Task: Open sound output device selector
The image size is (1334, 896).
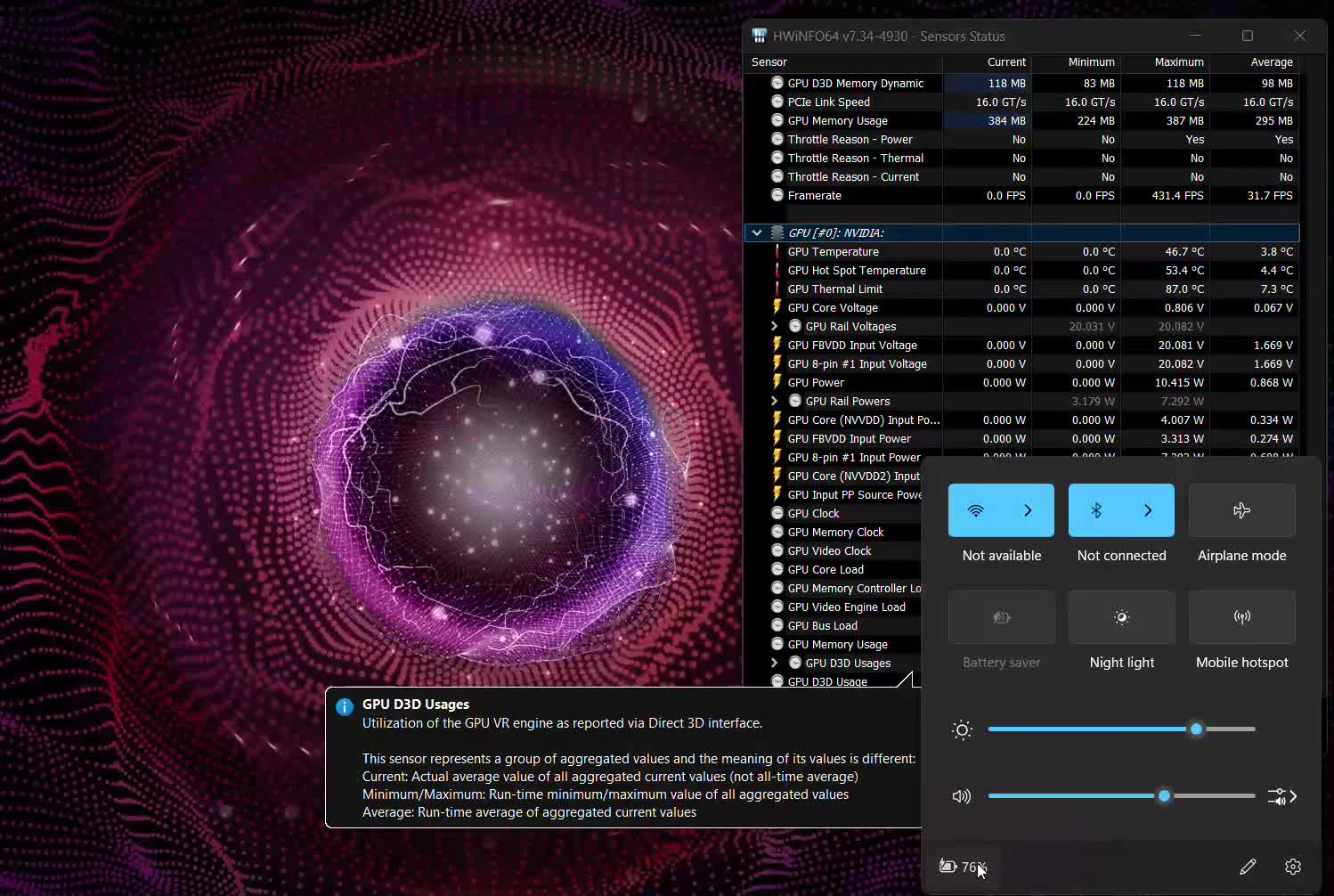Action: click(1281, 796)
